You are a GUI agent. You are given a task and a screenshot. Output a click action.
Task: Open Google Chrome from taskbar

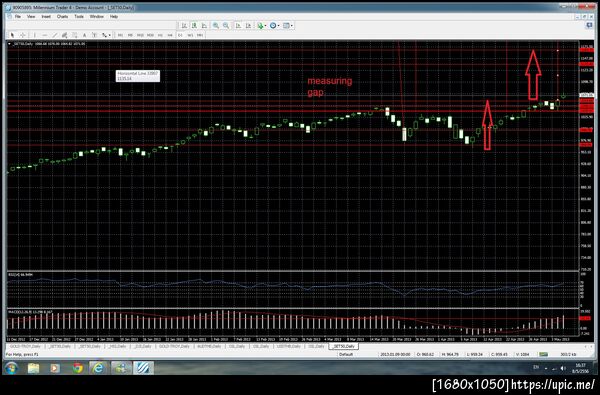click(x=78, y=368)
